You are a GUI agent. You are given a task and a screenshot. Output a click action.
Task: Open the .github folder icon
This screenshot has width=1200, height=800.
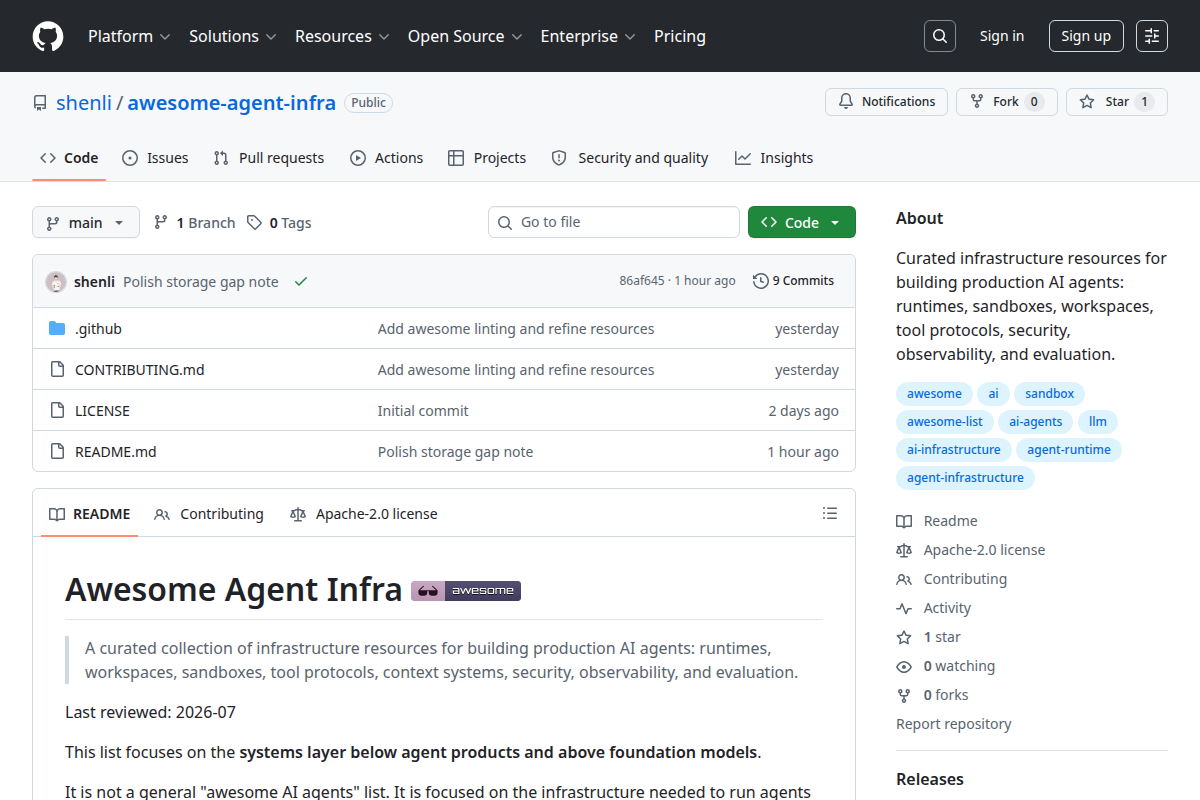pos(57,329)
